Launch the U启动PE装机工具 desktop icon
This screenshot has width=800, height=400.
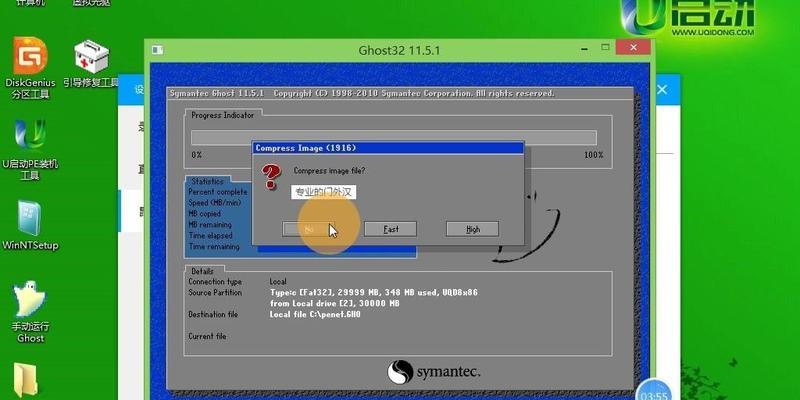30,149
